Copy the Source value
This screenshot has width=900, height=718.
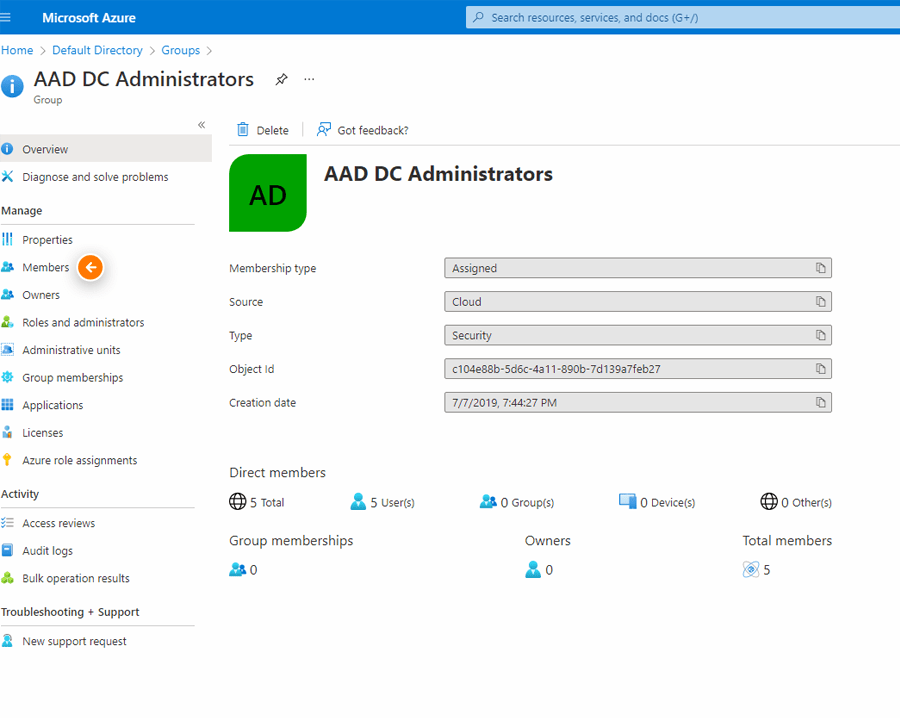pyautogui.click(x=821, y=302)
